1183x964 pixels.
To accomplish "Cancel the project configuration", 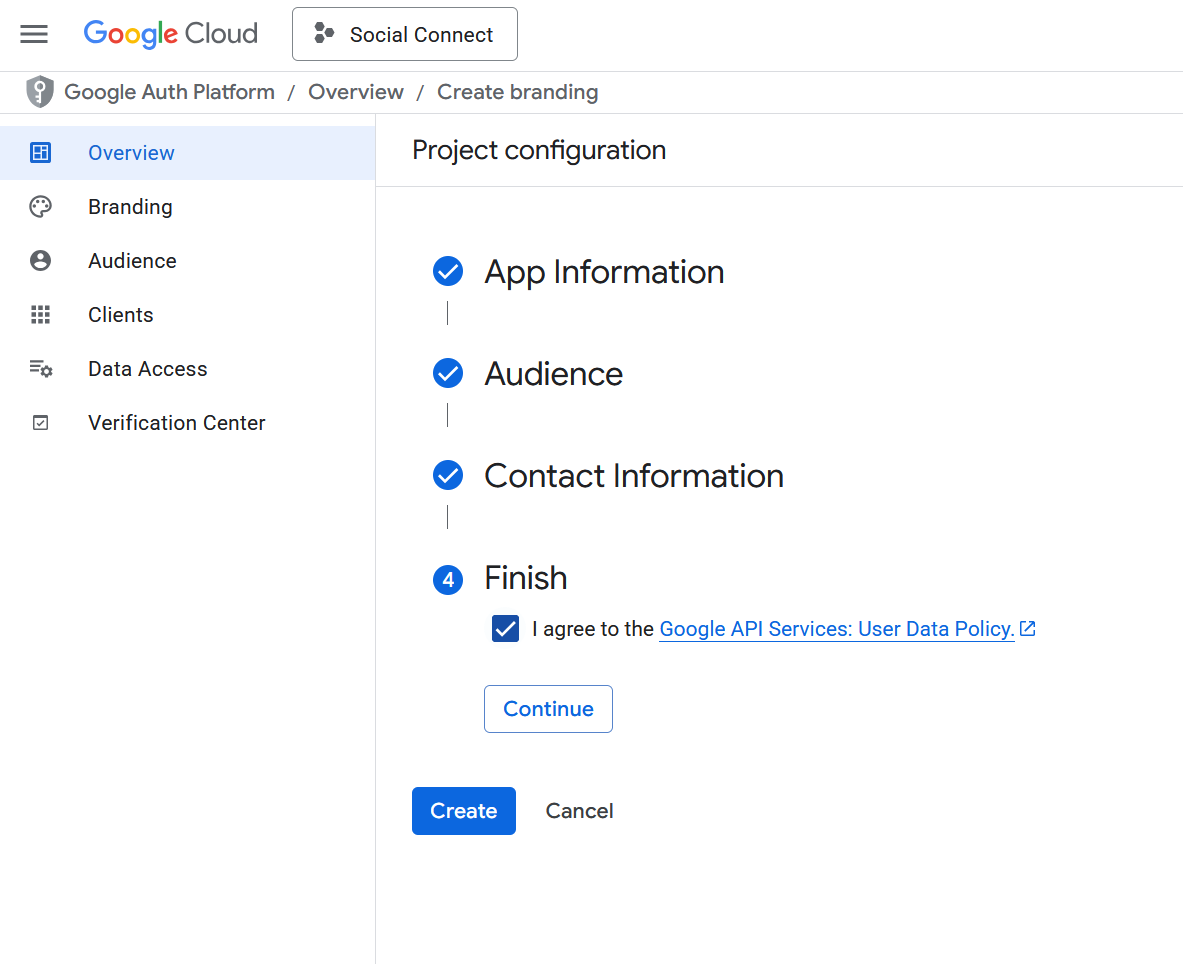I will tap(579, 811).
